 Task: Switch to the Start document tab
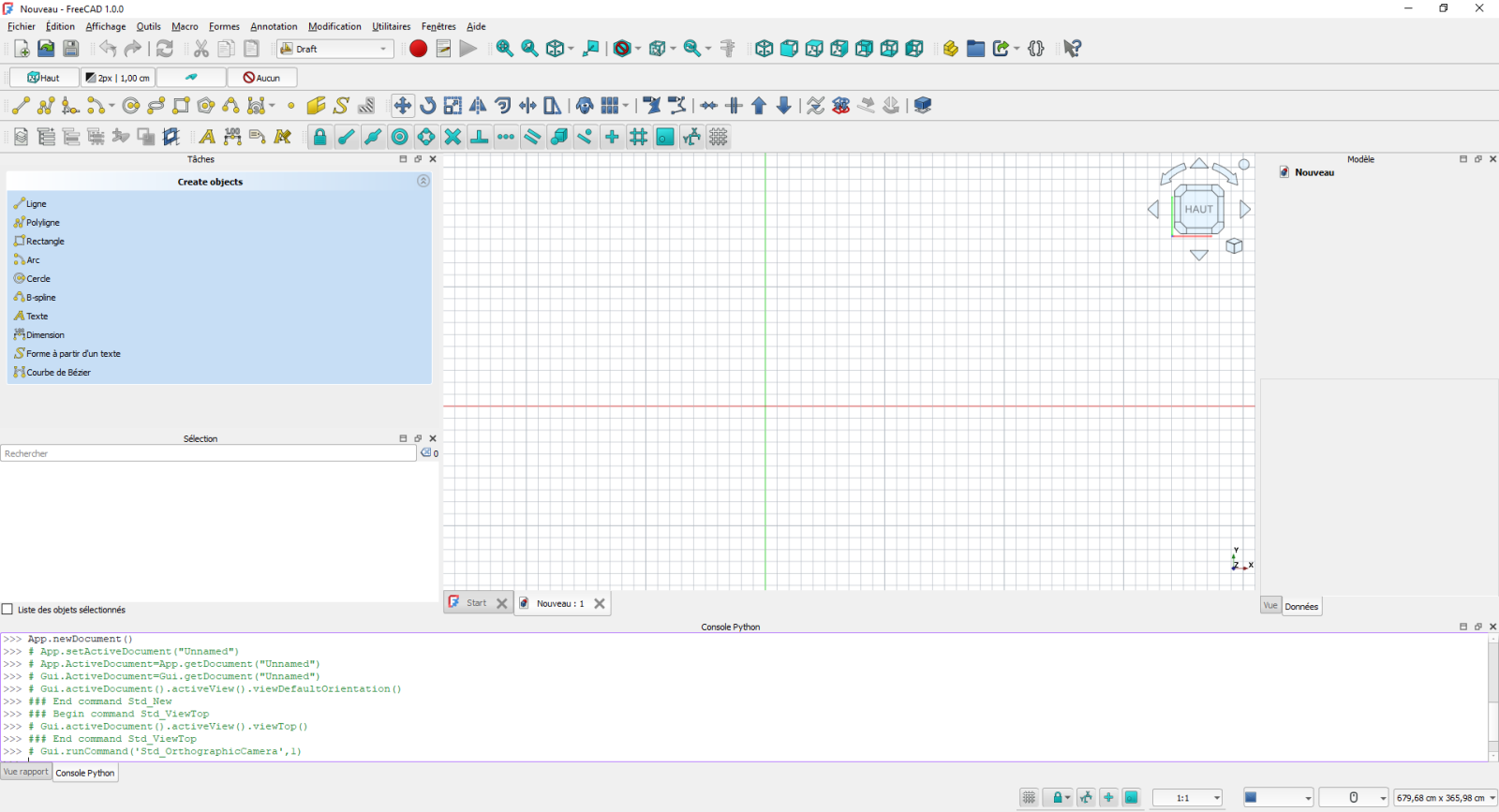[476, 603]
